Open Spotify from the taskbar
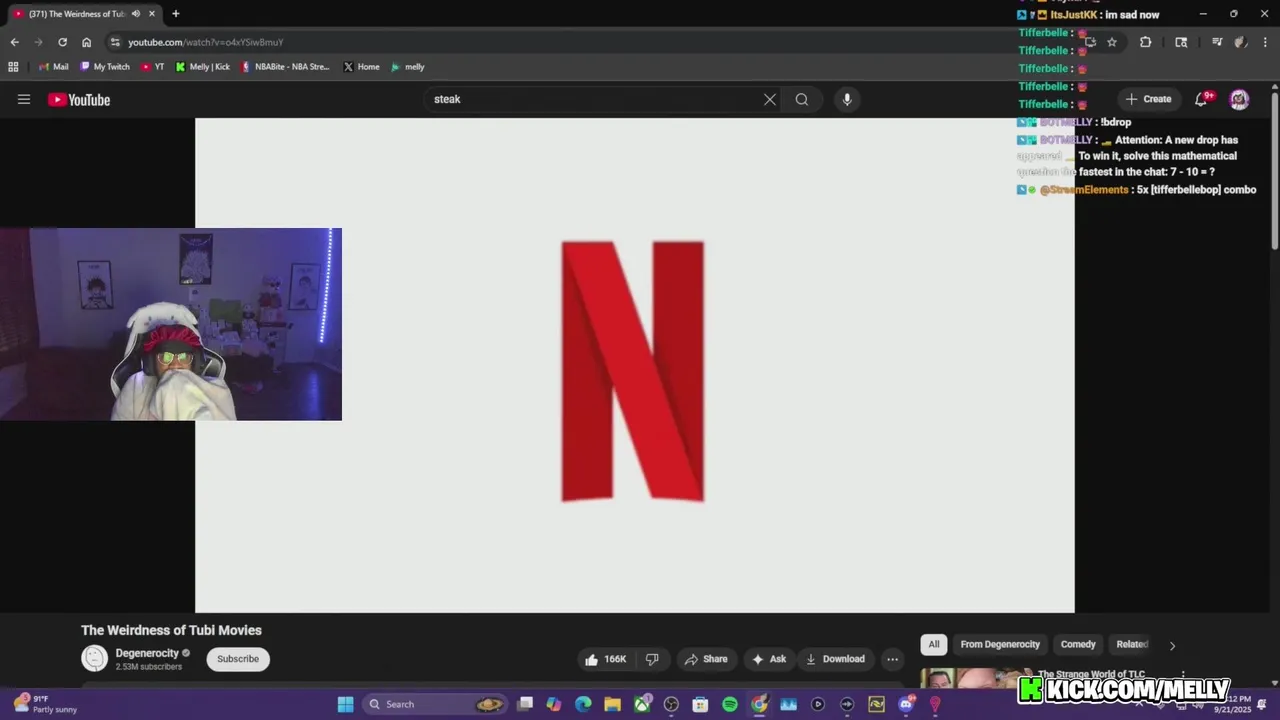Image resolution: width=1280 pixels, height=720 pixels. [x=730, y=704]
